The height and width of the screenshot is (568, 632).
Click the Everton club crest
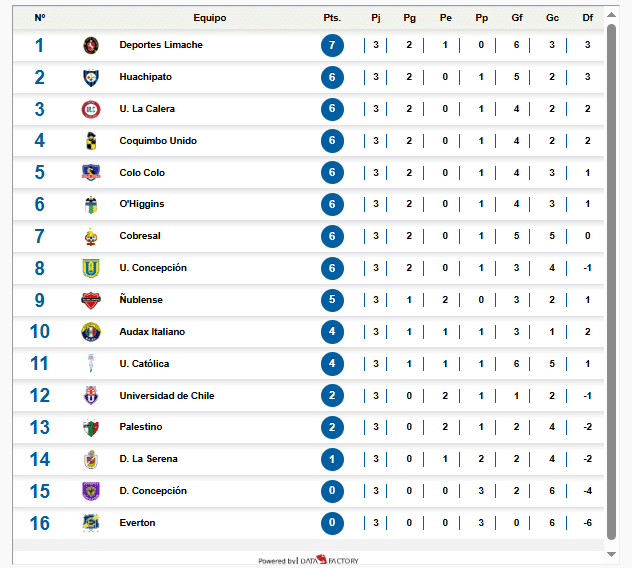coord(91,523)
